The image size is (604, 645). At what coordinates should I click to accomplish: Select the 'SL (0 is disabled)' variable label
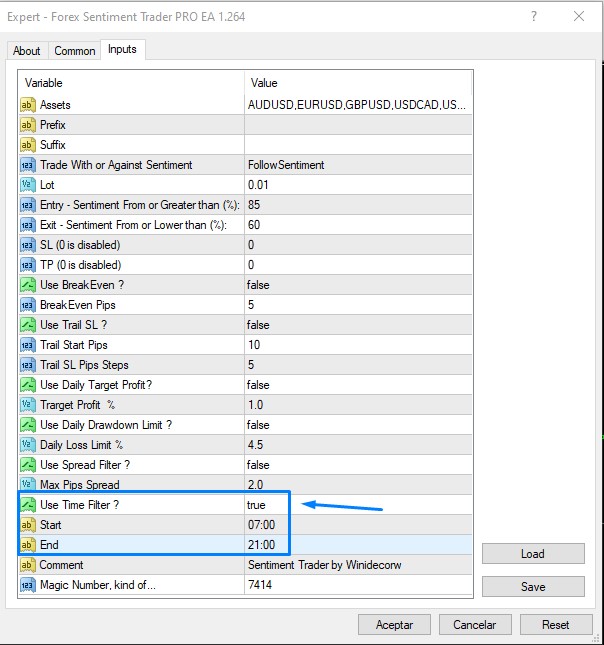pos(80,245)
